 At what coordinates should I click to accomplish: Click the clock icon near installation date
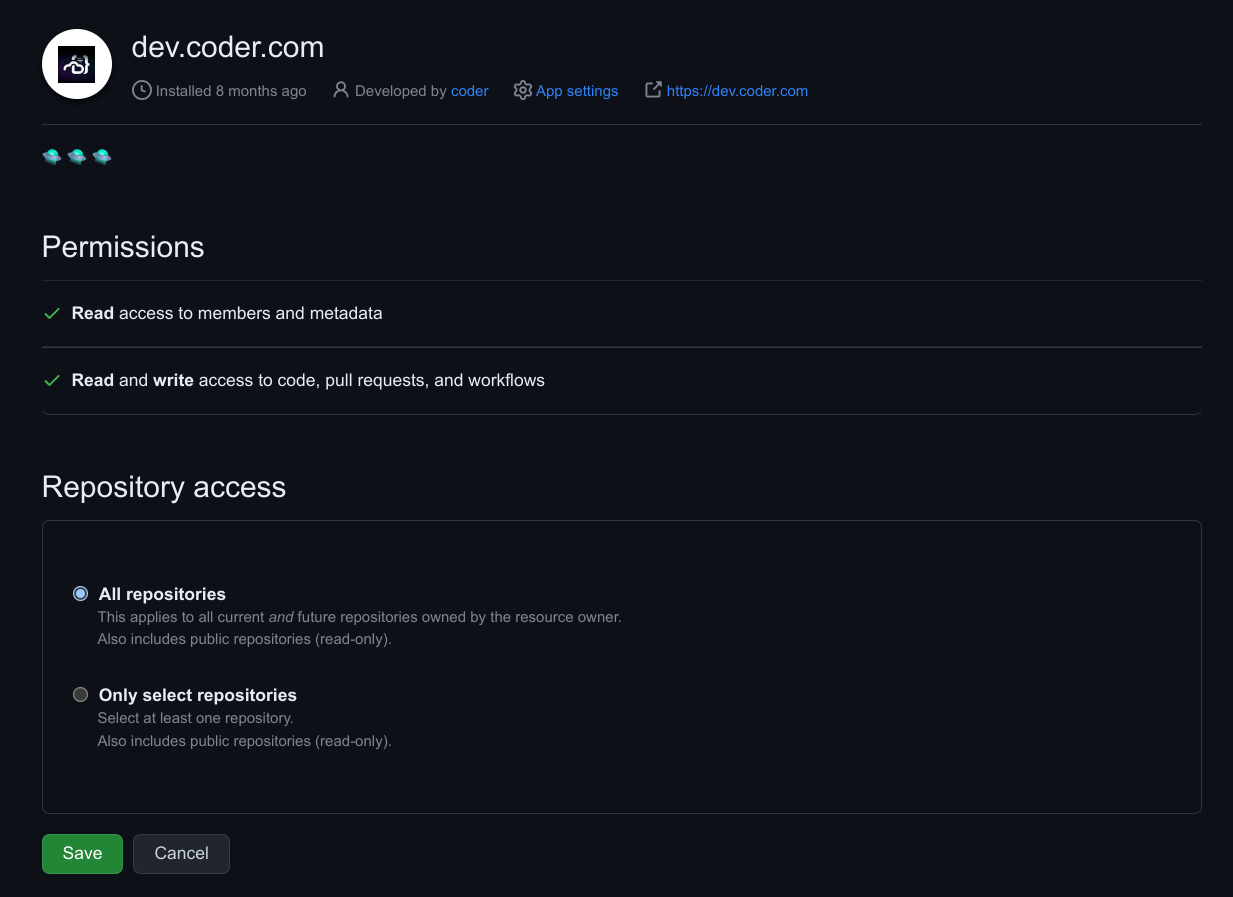click(142, 91)
